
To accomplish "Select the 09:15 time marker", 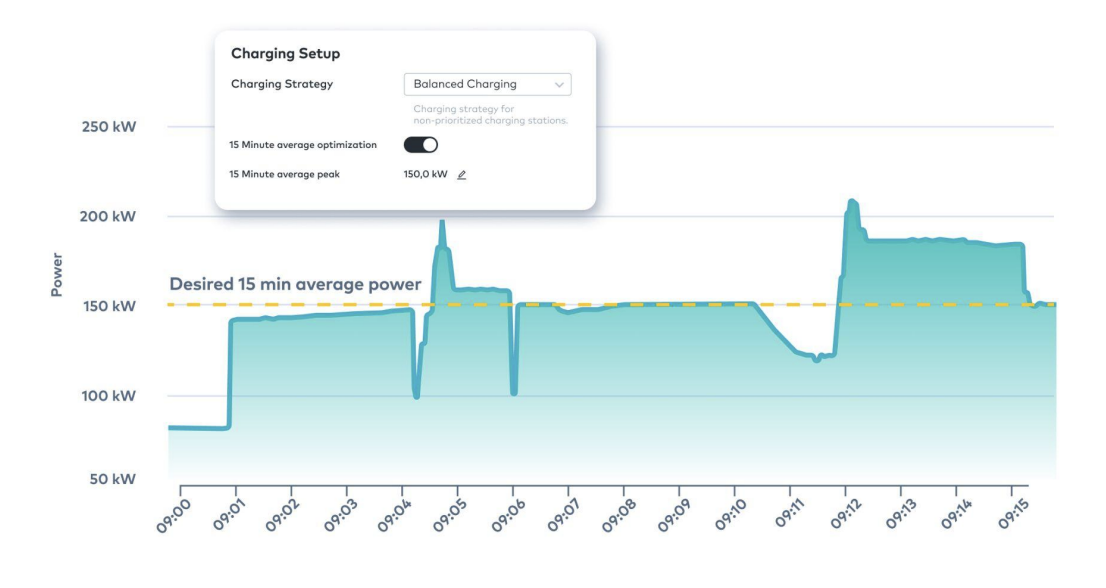I will pos(1004,515).
